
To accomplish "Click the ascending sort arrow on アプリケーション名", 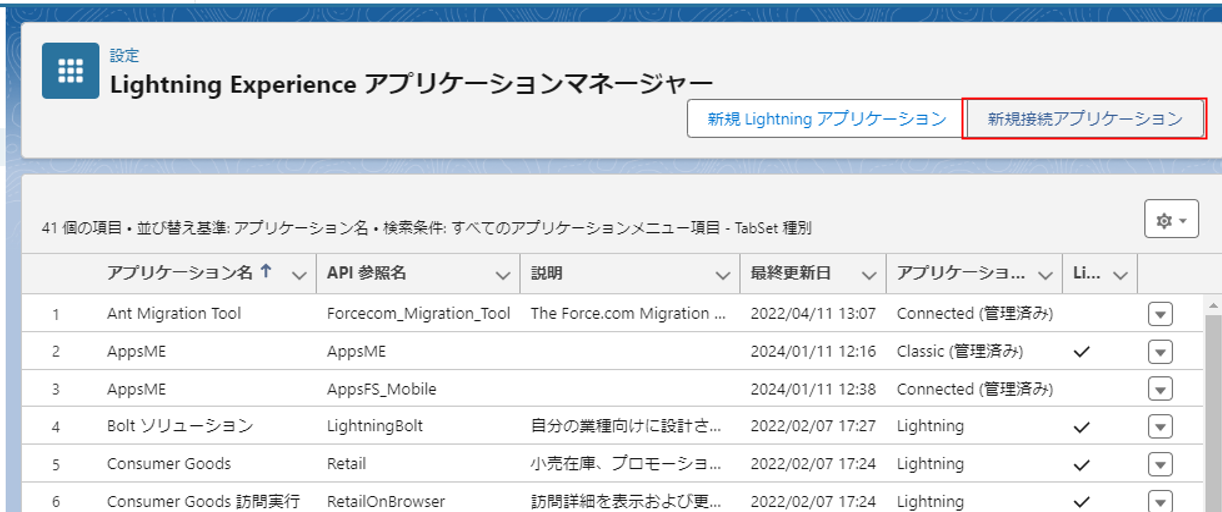I will pos(265,273).
